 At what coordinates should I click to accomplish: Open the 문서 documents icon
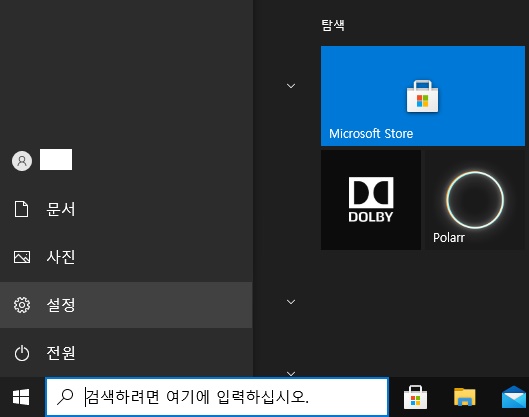(22, 209)
